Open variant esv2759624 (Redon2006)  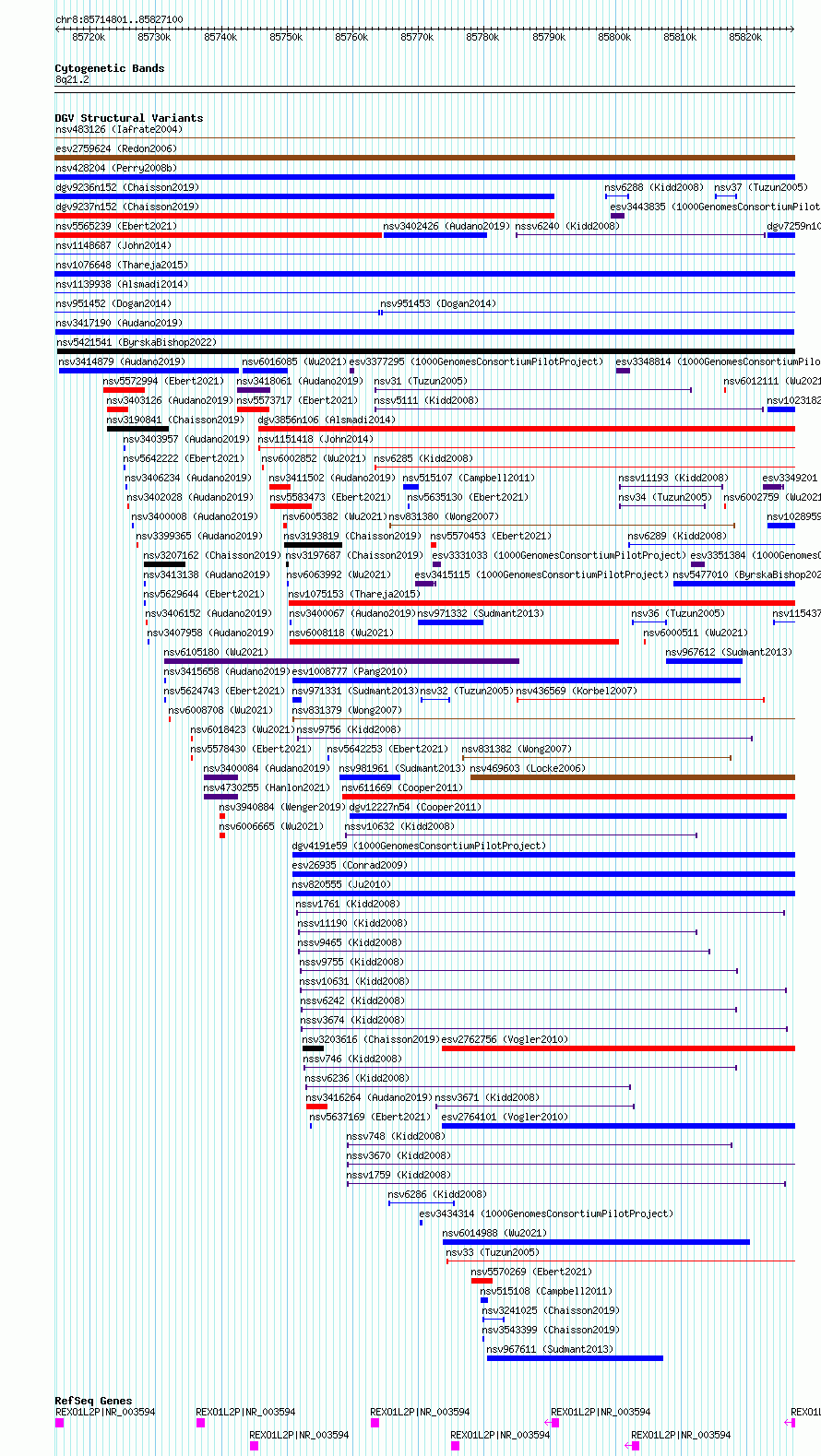(x=115, y=148)
